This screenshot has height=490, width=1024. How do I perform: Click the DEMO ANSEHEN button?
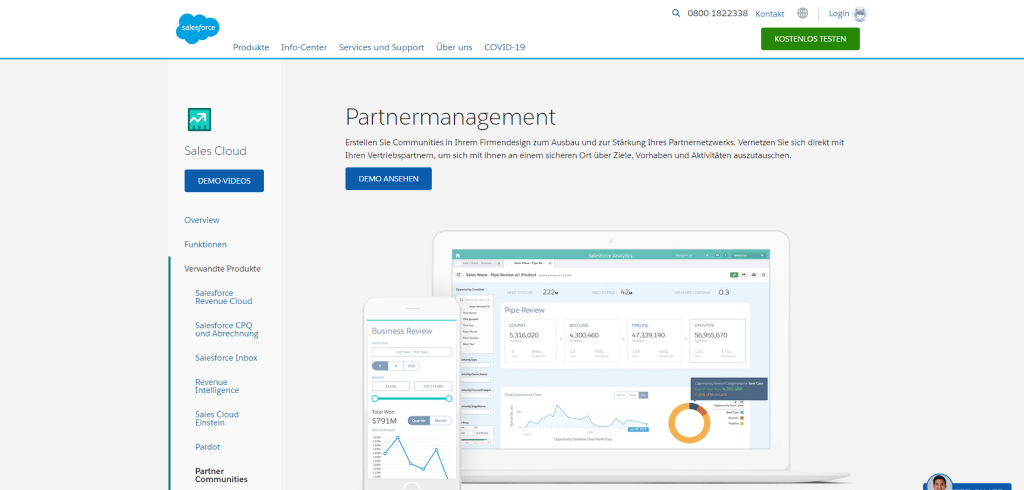click(x=388, y=178)
